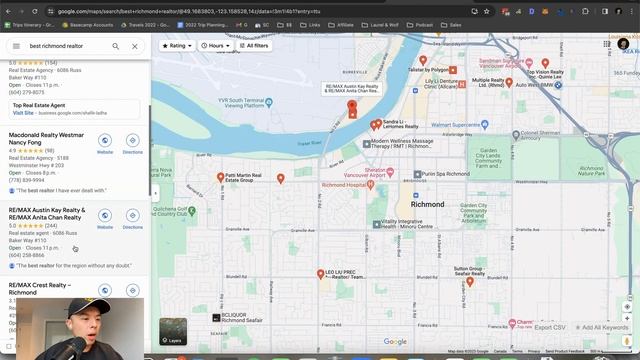Go back in the browser
Viewport: 640px width, 360px height.
(x=8, y=11)
